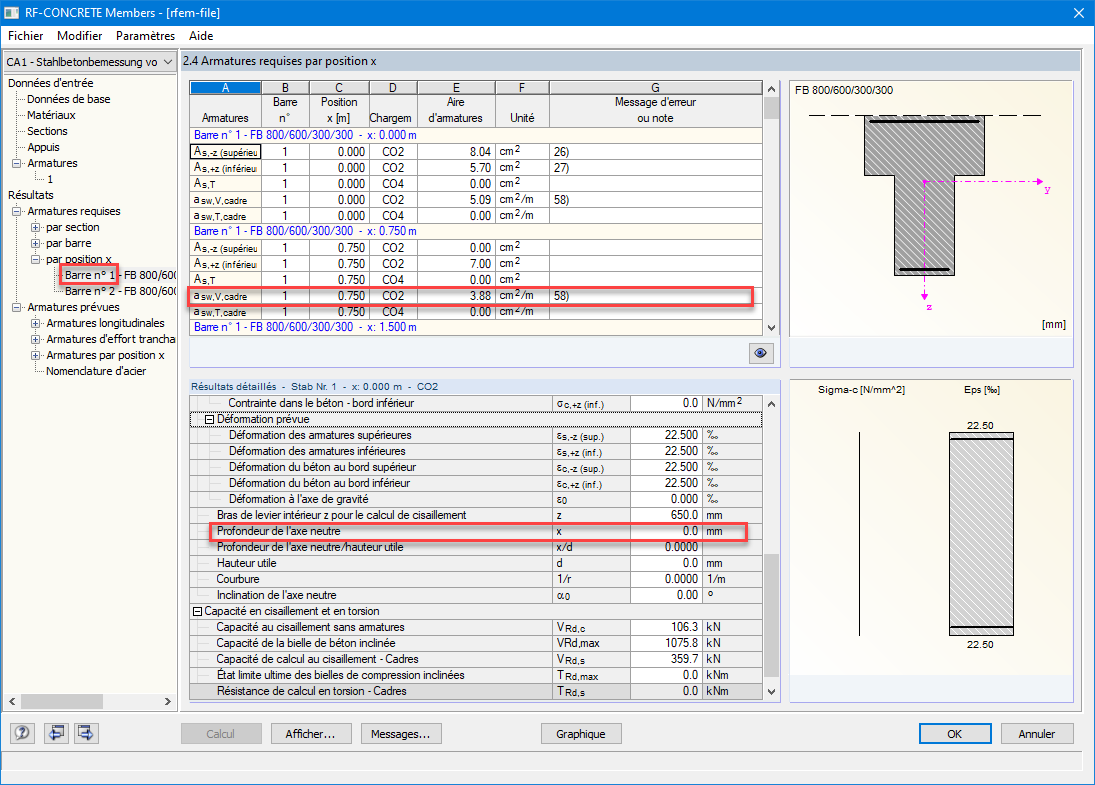Close the RF-CONCRETE Members window
This screenshot has width=1095, height=785.
click(x=1078, y=13)
